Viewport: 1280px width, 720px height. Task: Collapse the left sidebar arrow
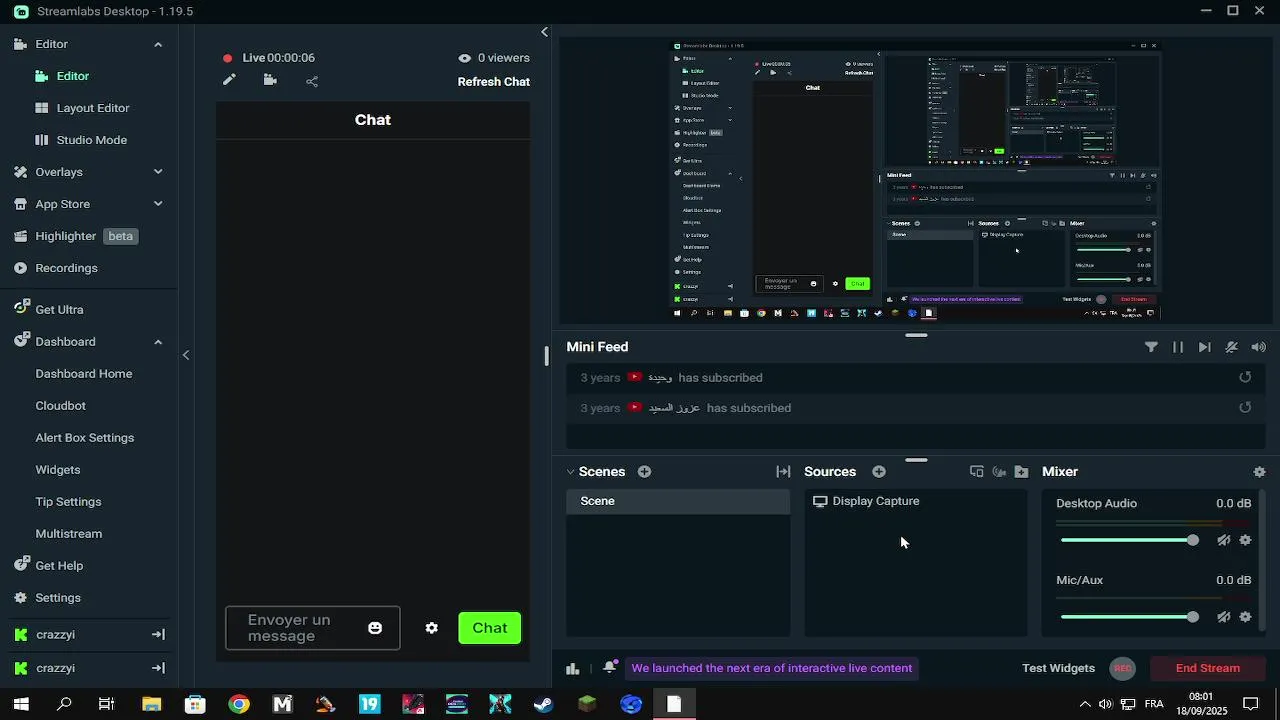coord(186,355)
